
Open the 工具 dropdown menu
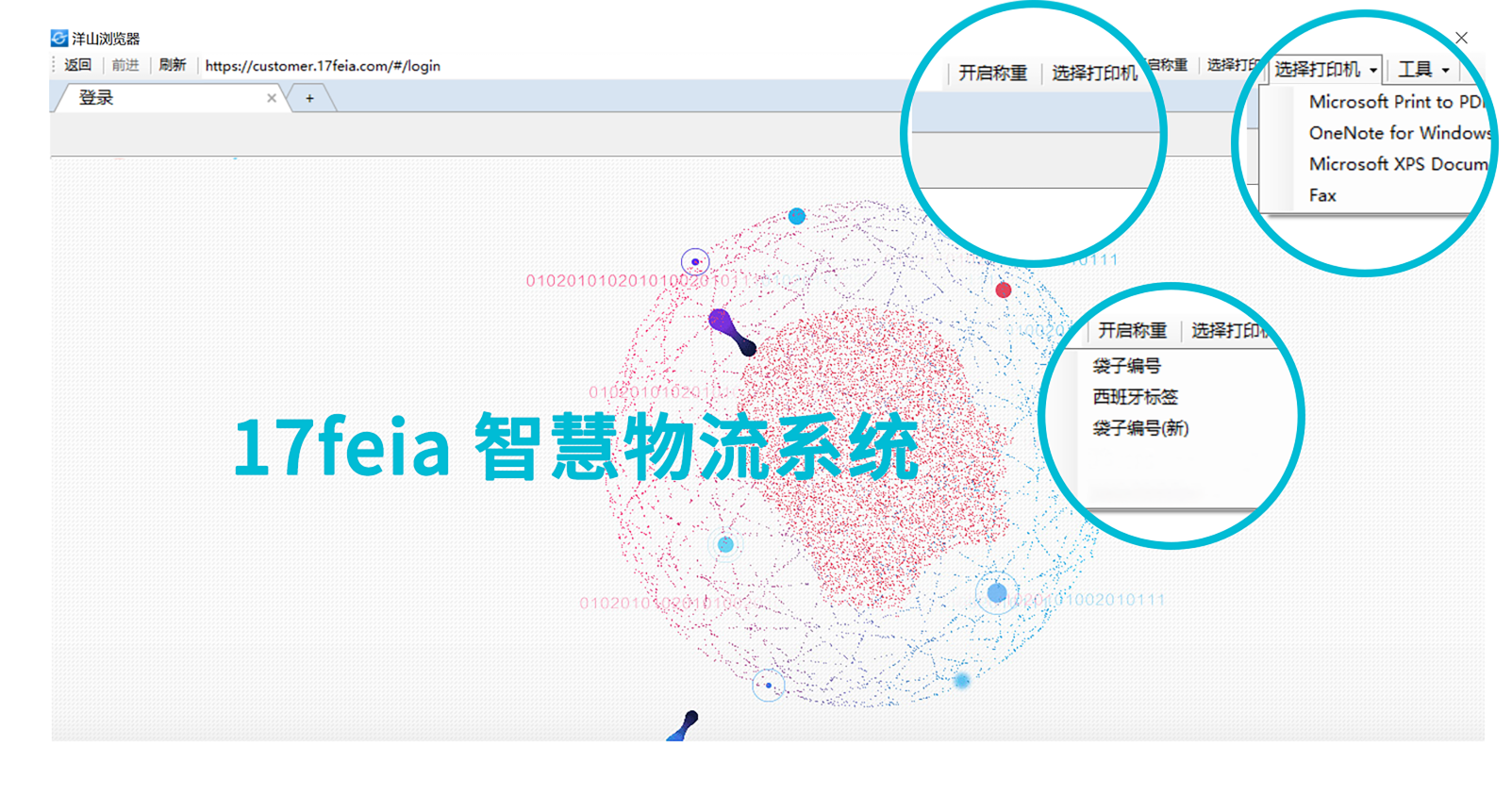point(1424,70)
